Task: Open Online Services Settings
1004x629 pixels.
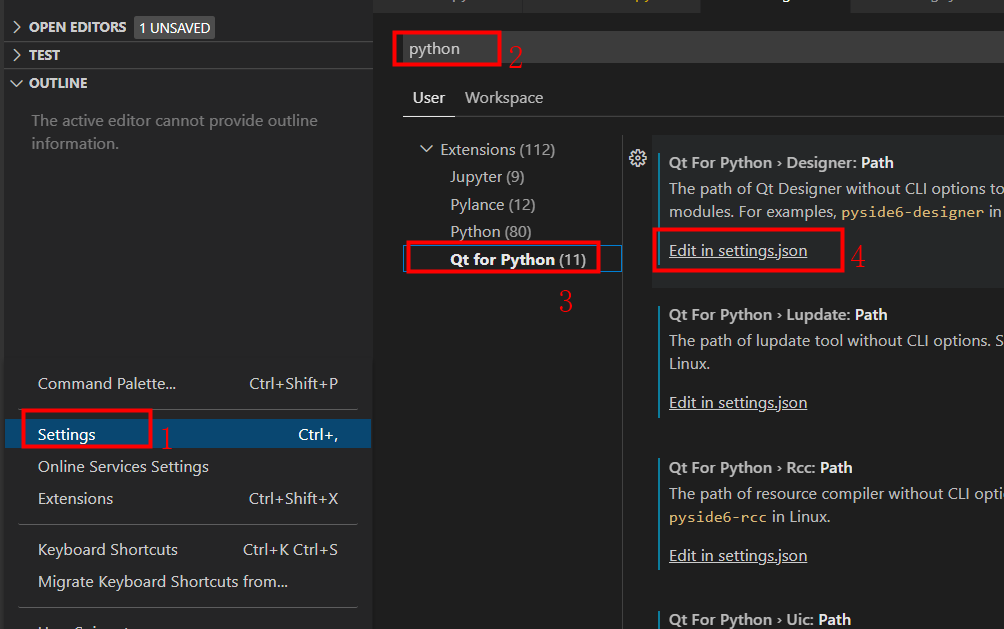Action: 122,466
